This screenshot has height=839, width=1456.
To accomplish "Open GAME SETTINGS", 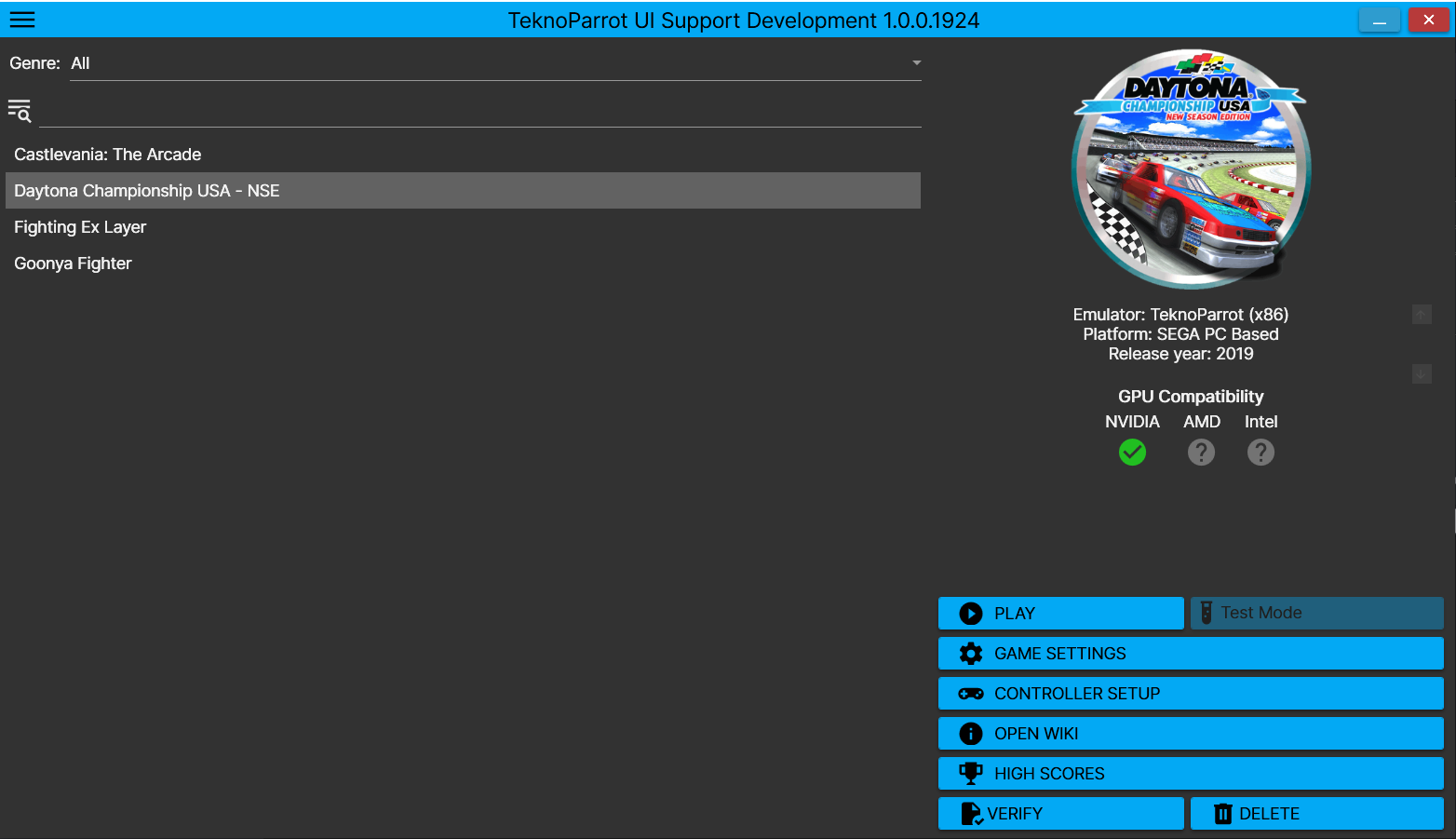I will [1191, 654].
